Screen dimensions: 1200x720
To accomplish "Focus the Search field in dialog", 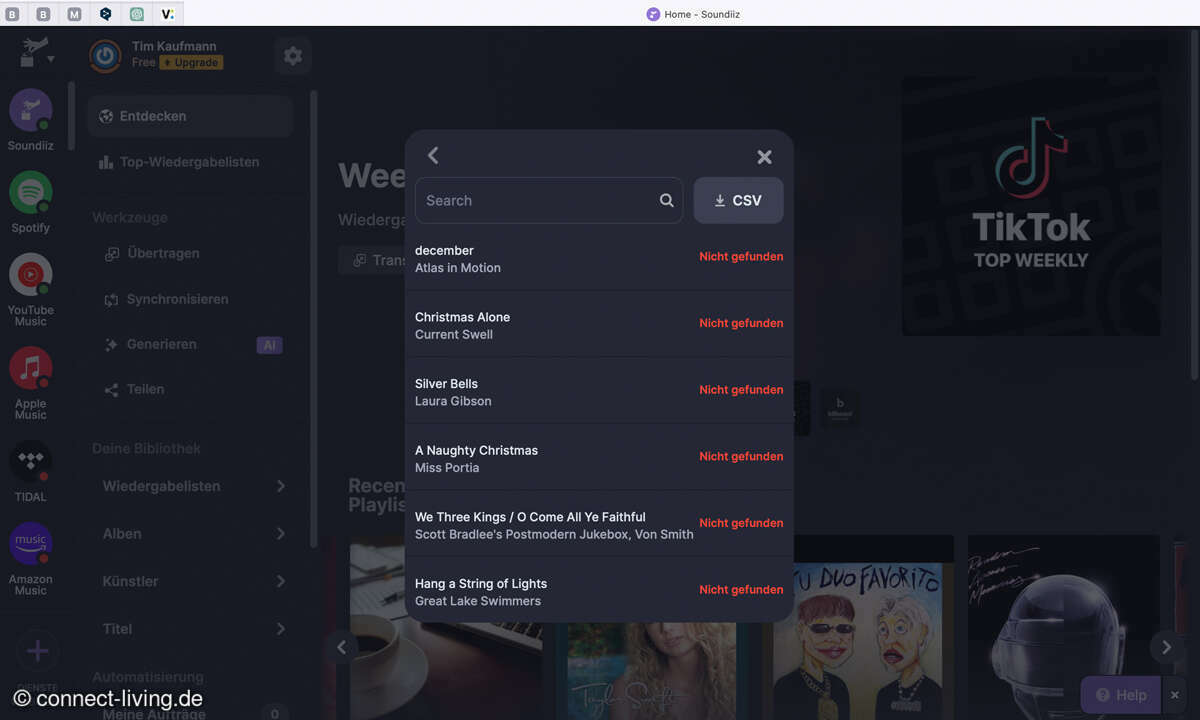I will click(549, 200).
